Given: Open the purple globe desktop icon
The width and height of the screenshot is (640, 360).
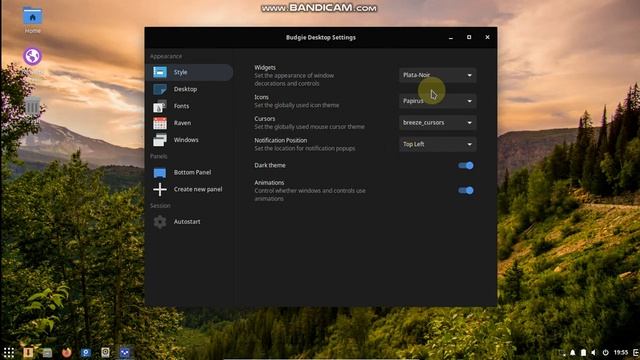Looking at the screenshot, I should [32, 56].
